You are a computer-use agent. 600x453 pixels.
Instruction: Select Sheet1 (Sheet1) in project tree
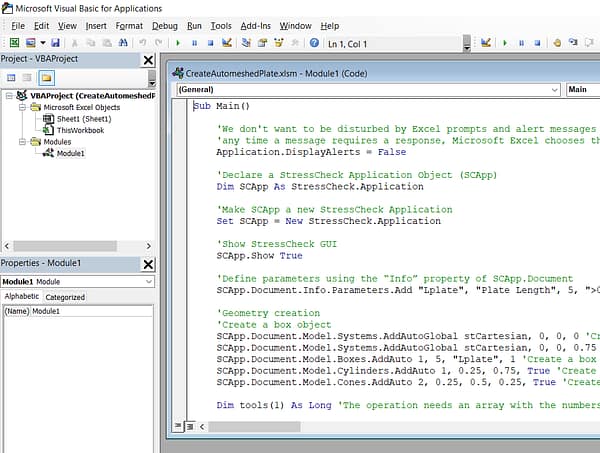tap(81, 119)
